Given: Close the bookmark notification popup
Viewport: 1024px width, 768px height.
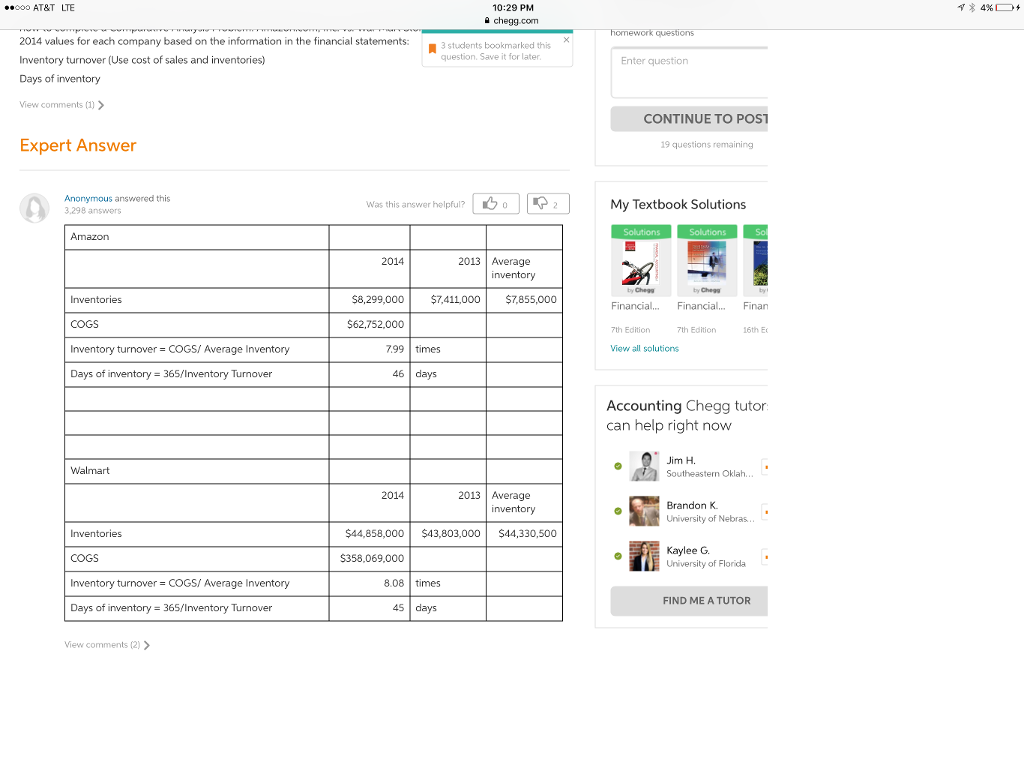Looking at the screenshot, I should tap(566, 40).
